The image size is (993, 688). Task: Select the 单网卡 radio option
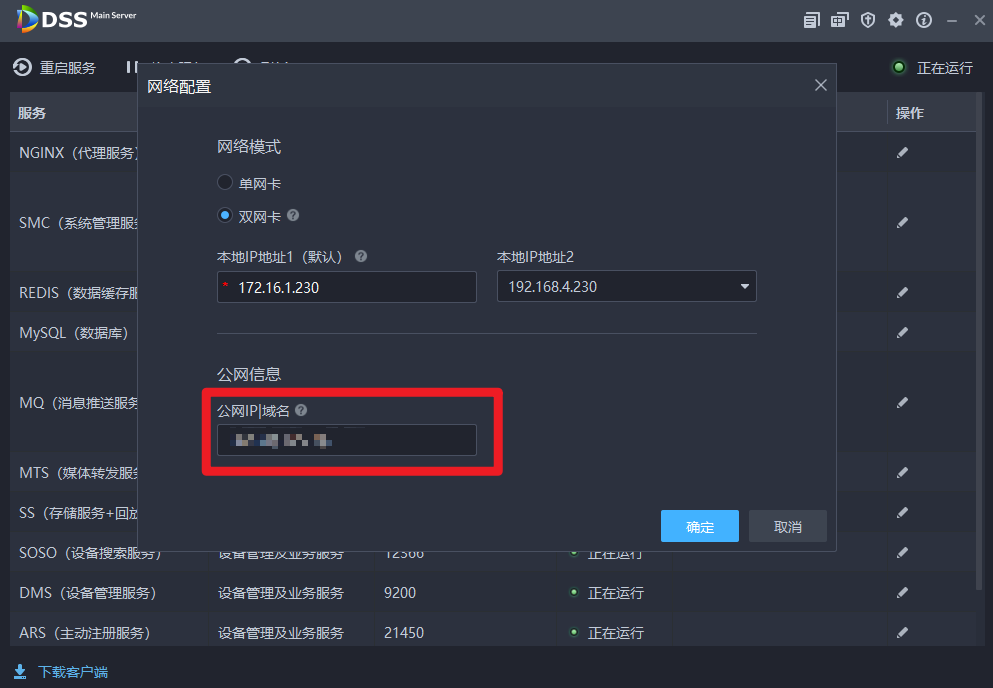tap(225, 183)
